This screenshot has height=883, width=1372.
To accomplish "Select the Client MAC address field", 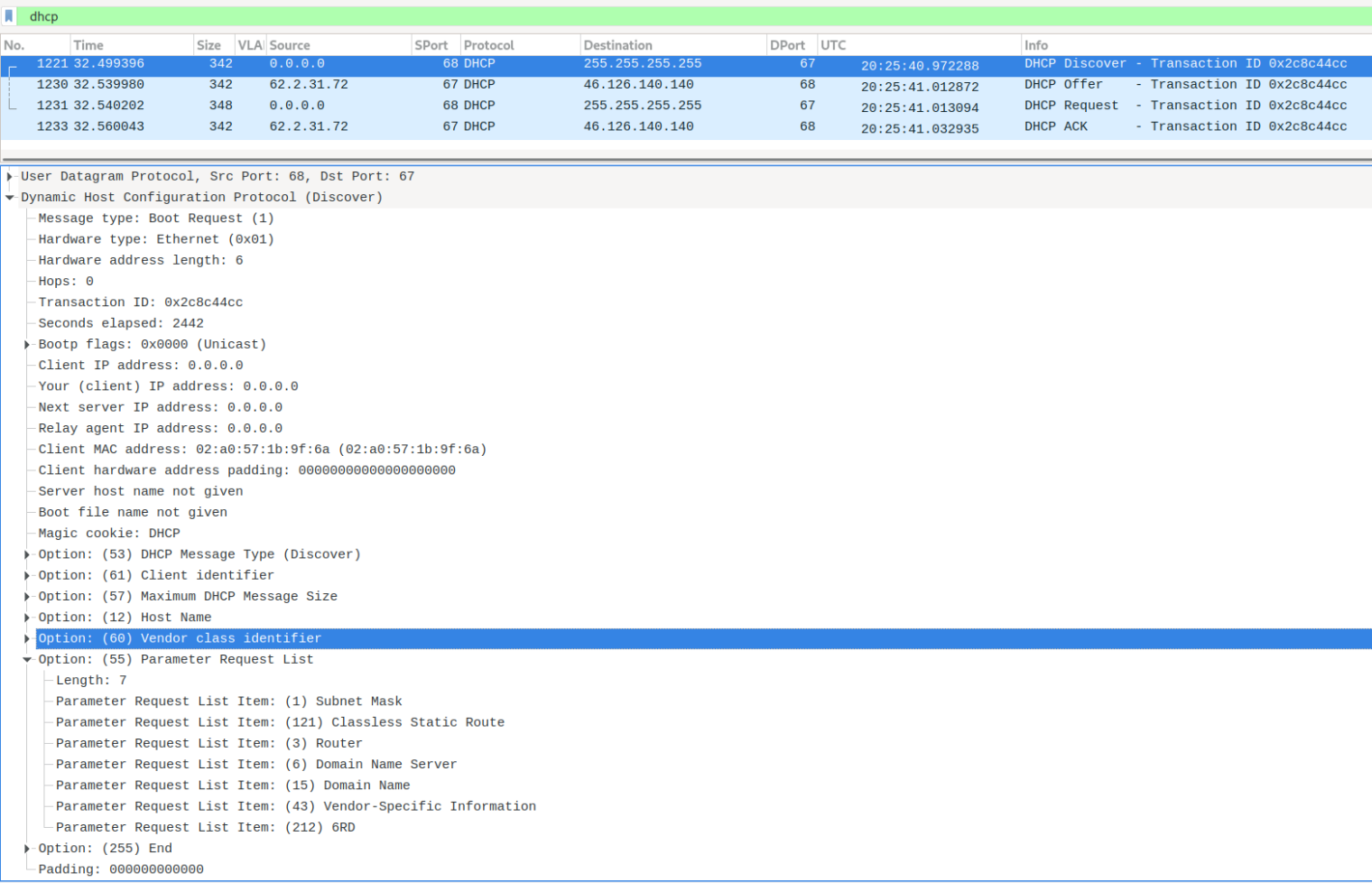I will click(x=262, y=450).
